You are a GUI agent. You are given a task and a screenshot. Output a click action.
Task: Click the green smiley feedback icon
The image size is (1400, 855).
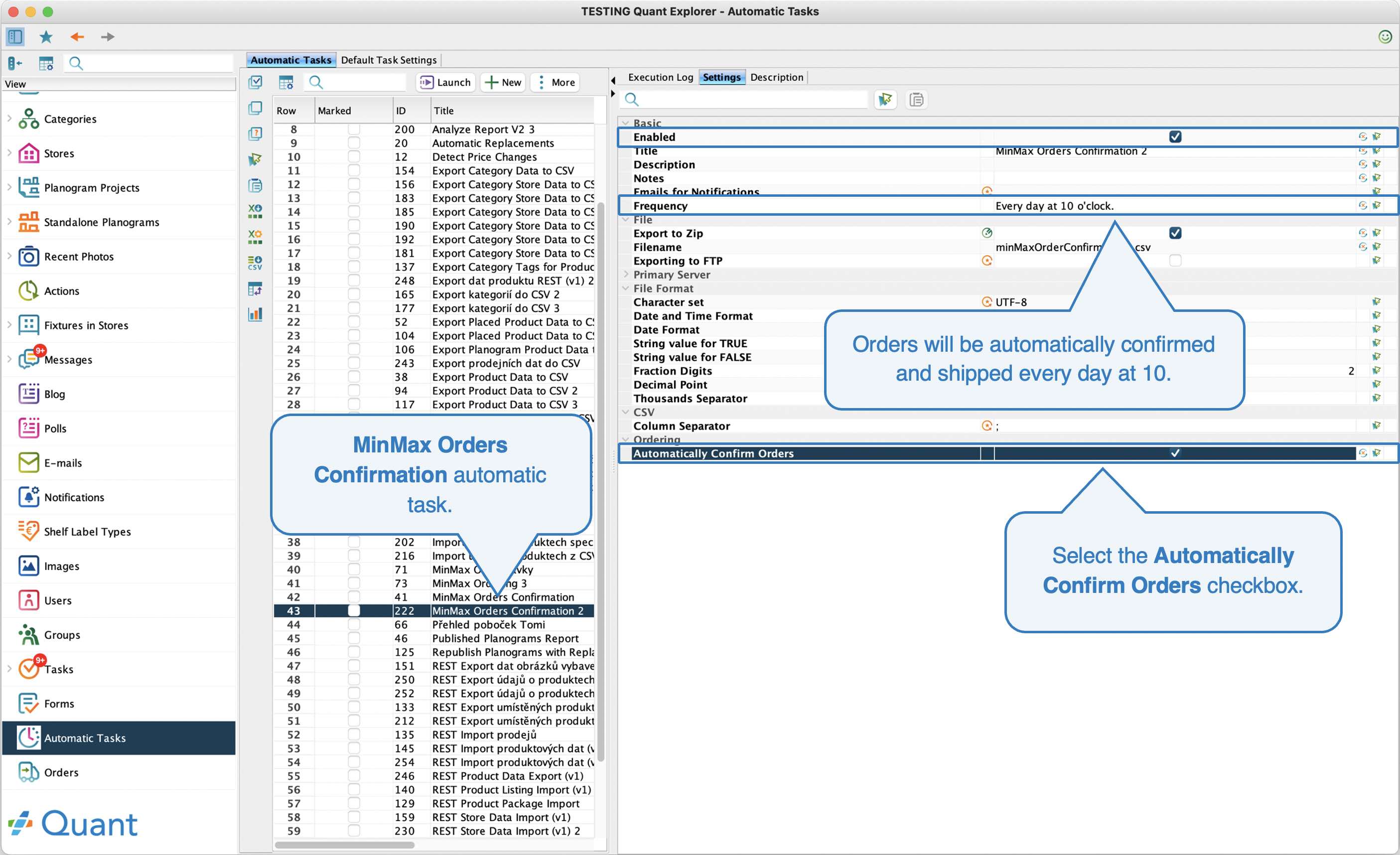click(x=1385, y=37)
